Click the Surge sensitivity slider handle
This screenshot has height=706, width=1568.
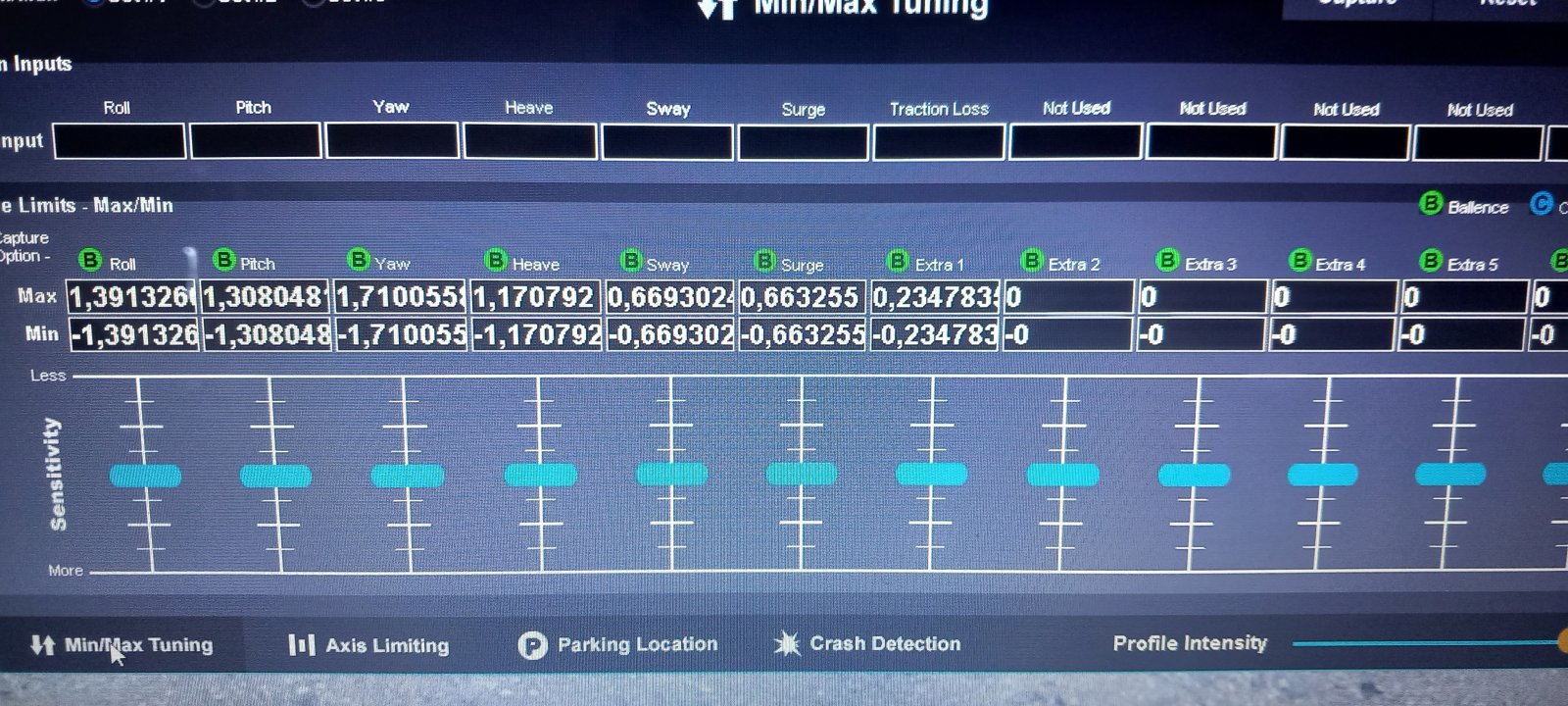click(801, 475)
